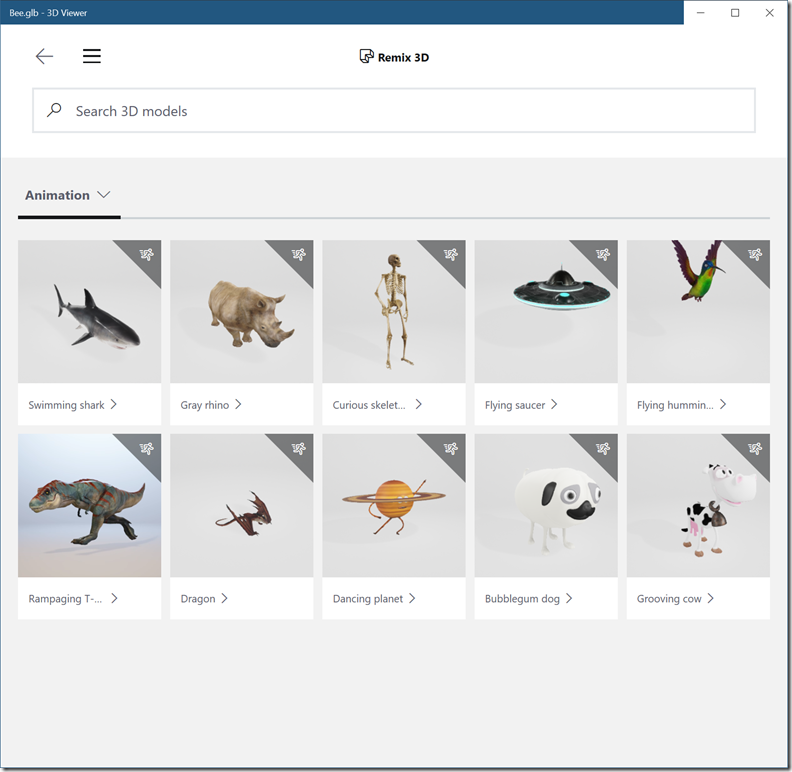Click the chevron next to Gray rhino
Screen dimensions: 792x772
pos(238,404)
